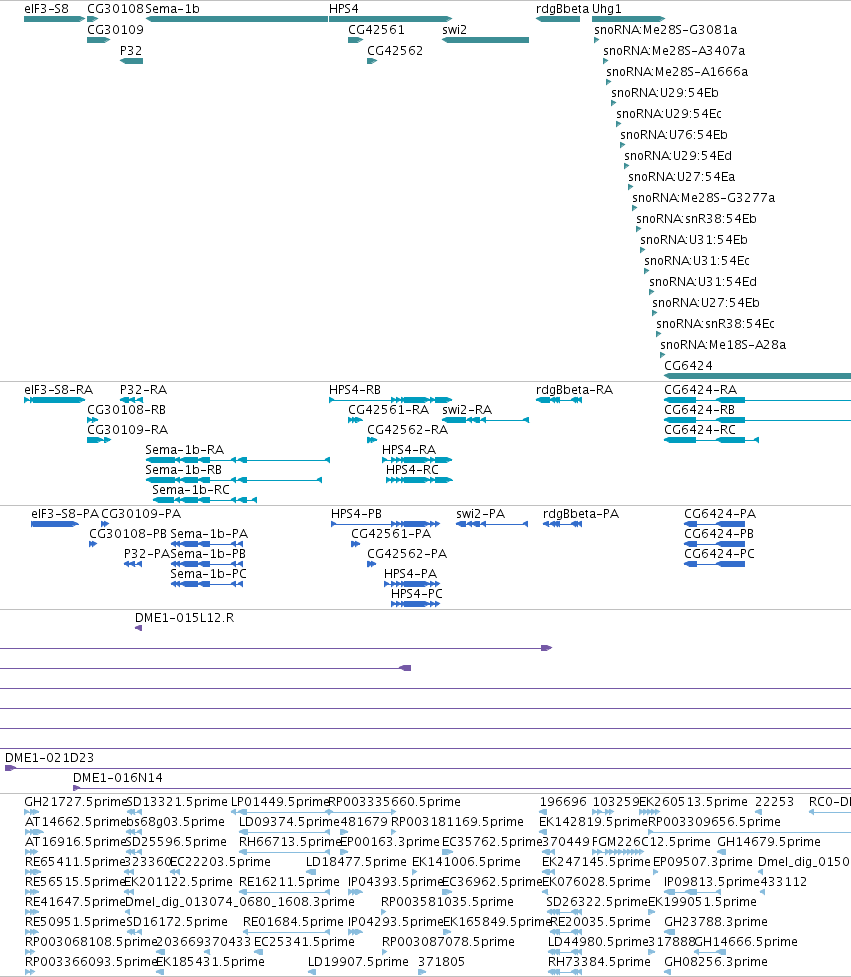Select the HPS4-PB CDS label
This screenshot has width=851, height=977.
click(x=356, y=514)
